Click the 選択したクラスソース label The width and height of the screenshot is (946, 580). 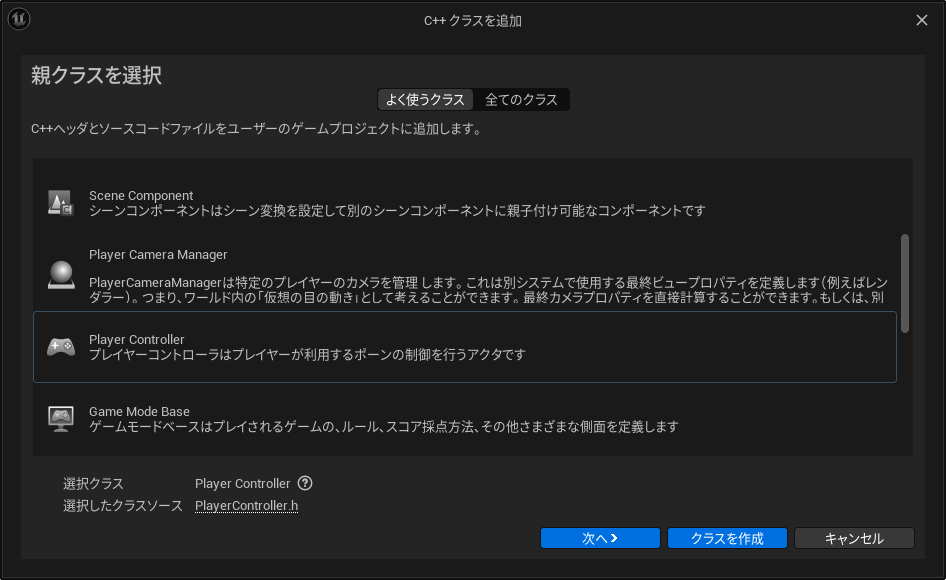point(123,506)
